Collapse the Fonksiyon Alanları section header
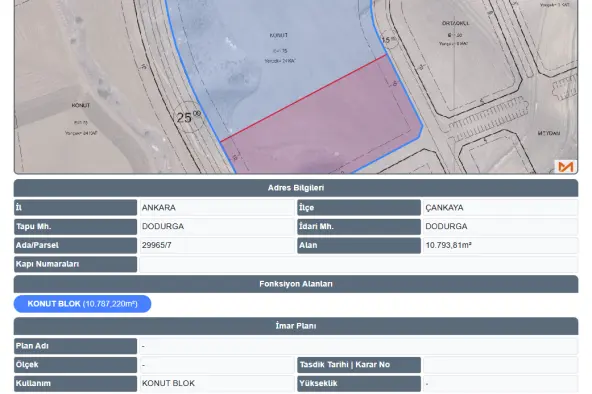Viewport: 592px width, 394px height. [296, 284]
